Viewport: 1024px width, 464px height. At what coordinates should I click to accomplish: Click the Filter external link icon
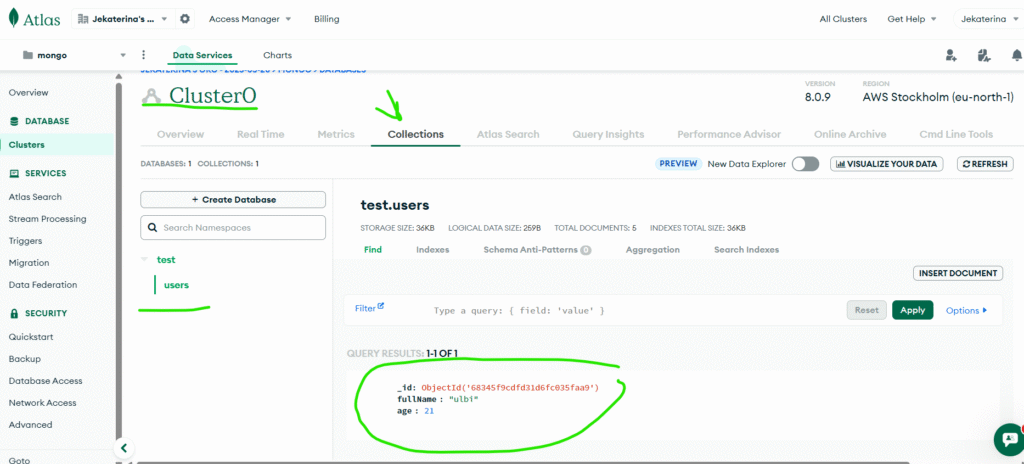click(x=381, y=306)
